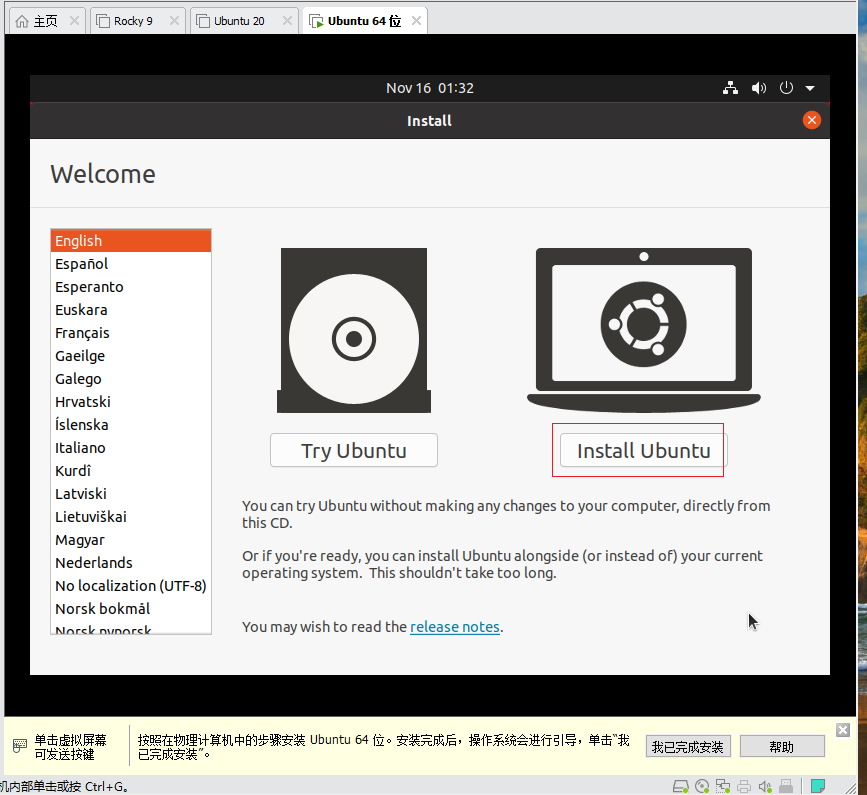Open the volume speaker icon in Ubuntu top bar
The width and height of the screenshot is (867, 795).
coord(759,88)
